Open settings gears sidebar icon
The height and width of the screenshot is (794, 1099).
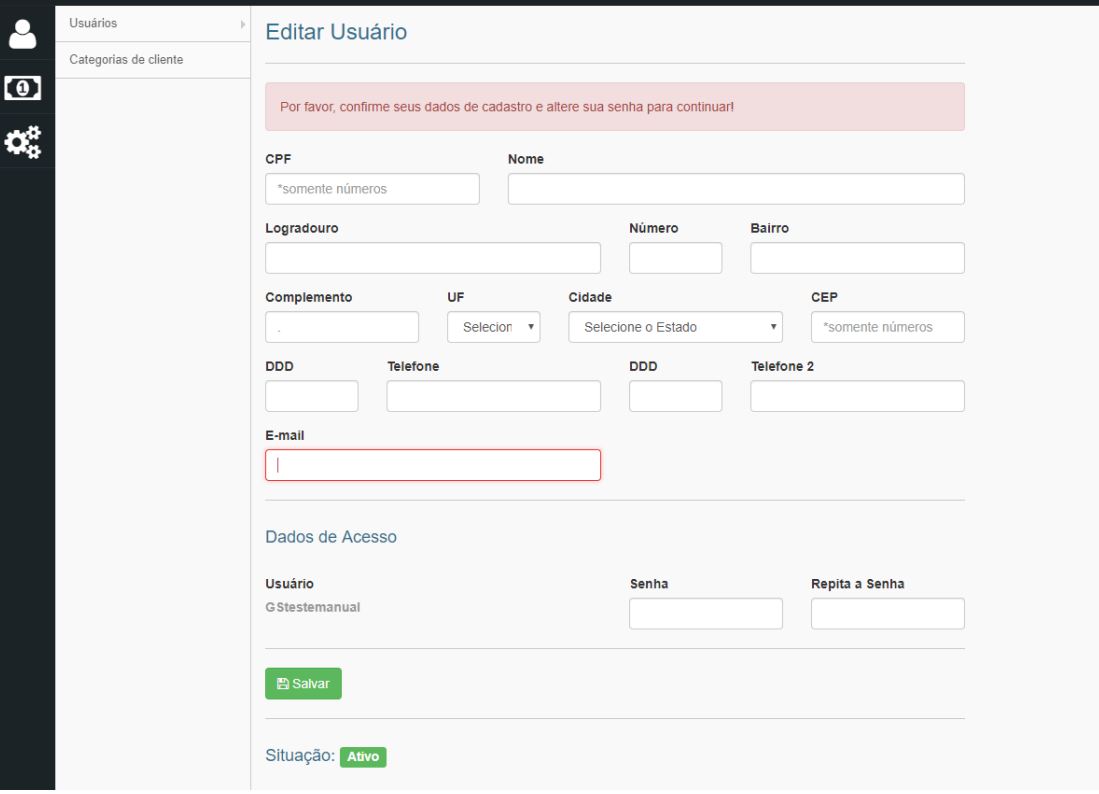coord(22,143)
